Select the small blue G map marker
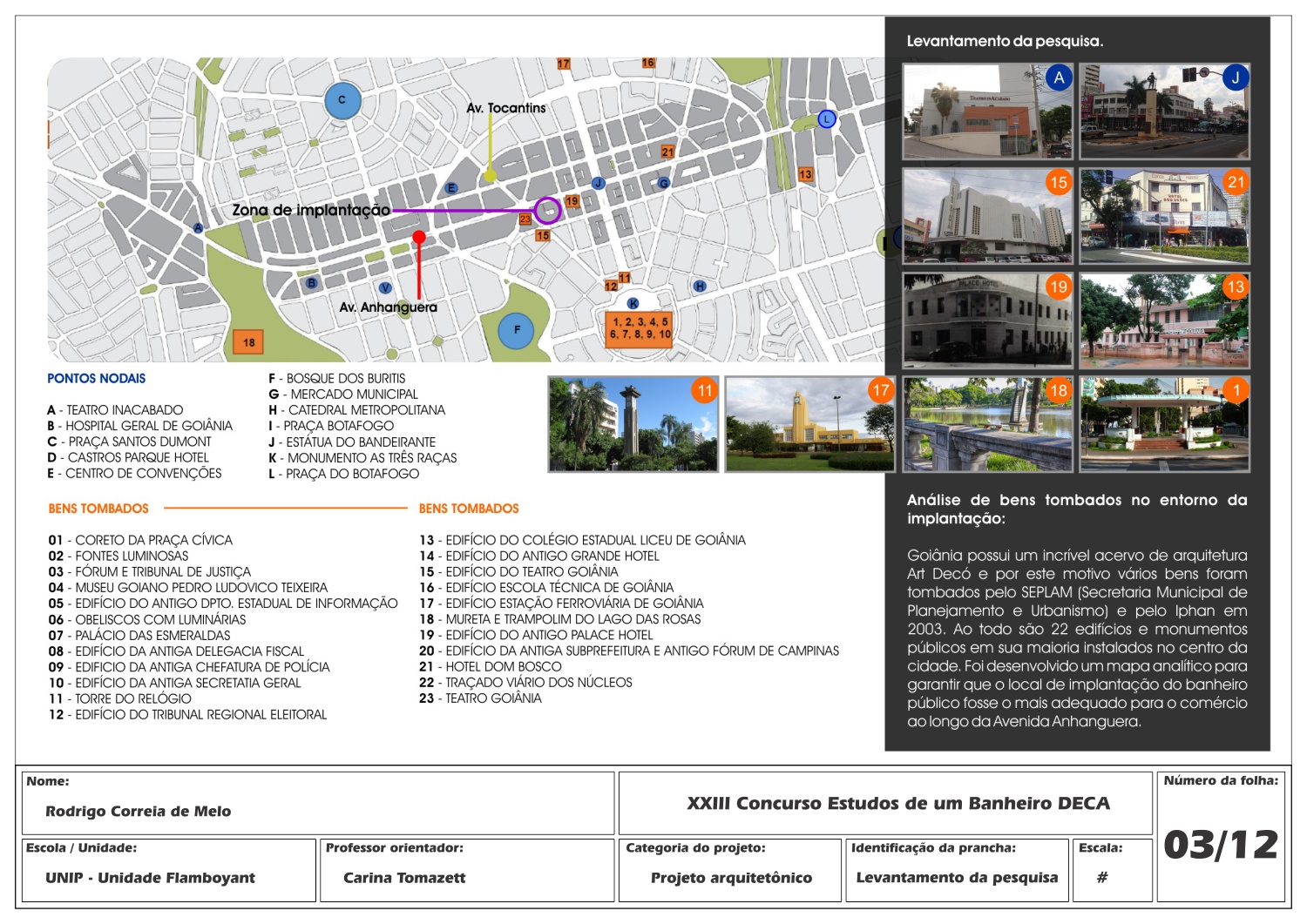 tap(664, 183)
